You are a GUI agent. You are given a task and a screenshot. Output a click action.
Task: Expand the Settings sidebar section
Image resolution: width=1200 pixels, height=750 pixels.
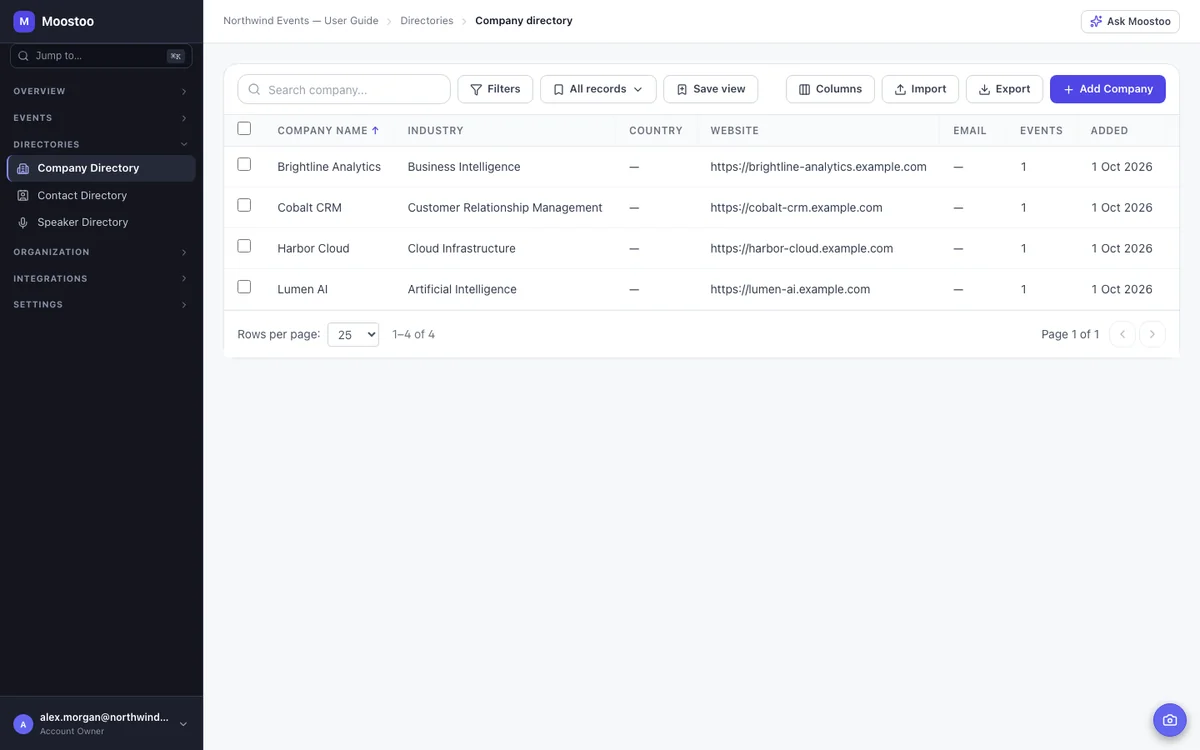point(101,304)
